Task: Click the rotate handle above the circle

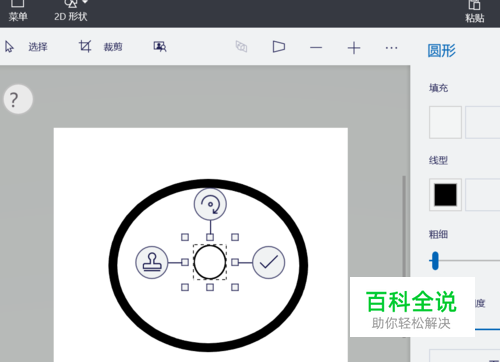Action: click(210, 204)
